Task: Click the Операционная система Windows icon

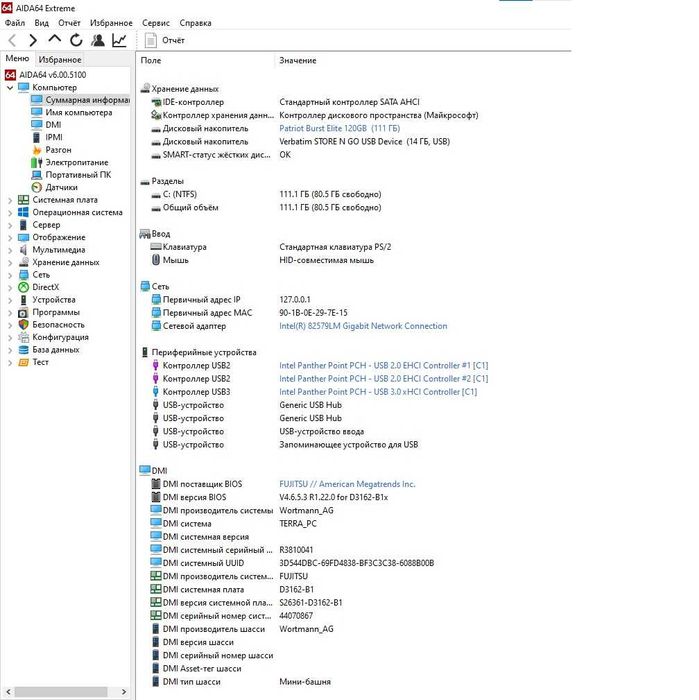Action: point(23,212)
